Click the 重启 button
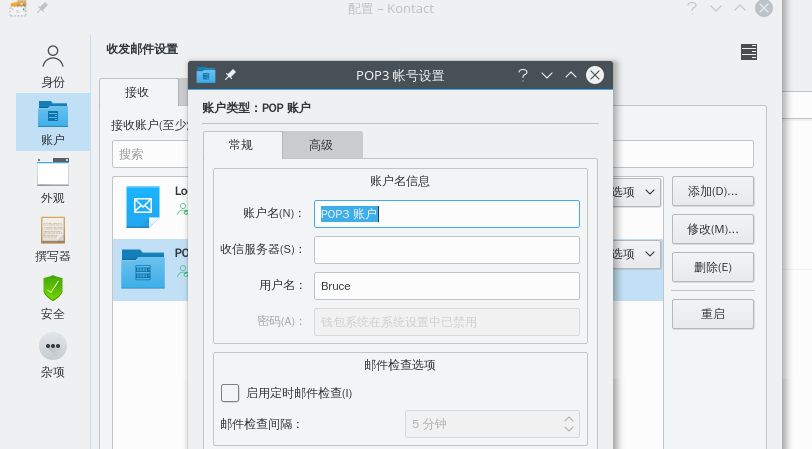The image size is (812, 449). tap(713, 314)
